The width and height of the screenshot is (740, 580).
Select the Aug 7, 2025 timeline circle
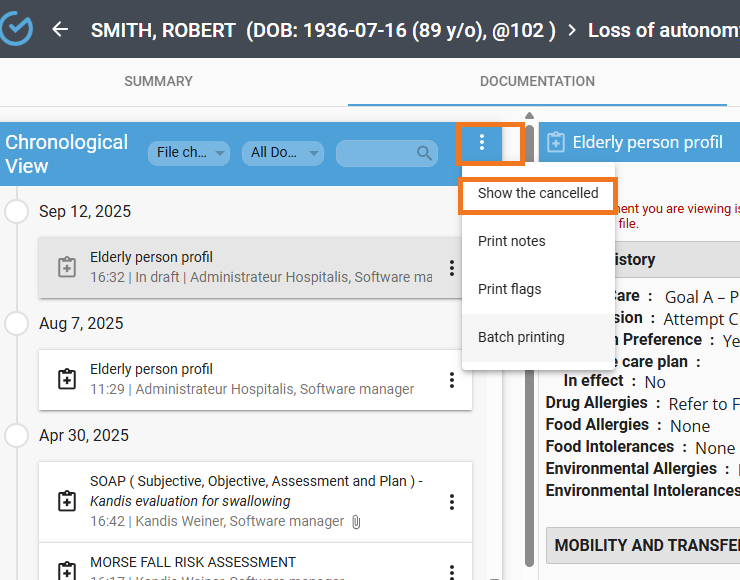[x=17, y=323]
